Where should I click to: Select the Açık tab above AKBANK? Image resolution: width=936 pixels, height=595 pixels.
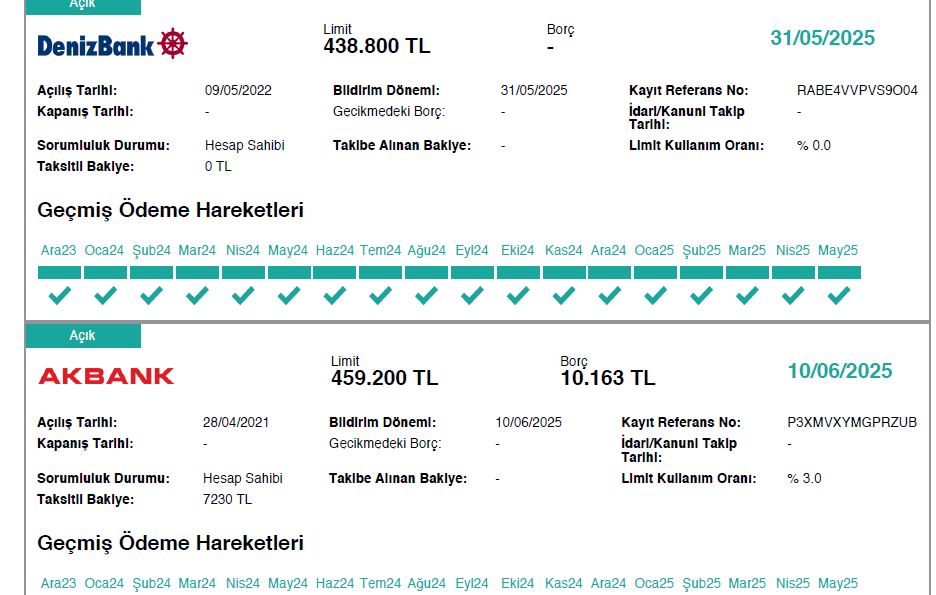[83, 335]
